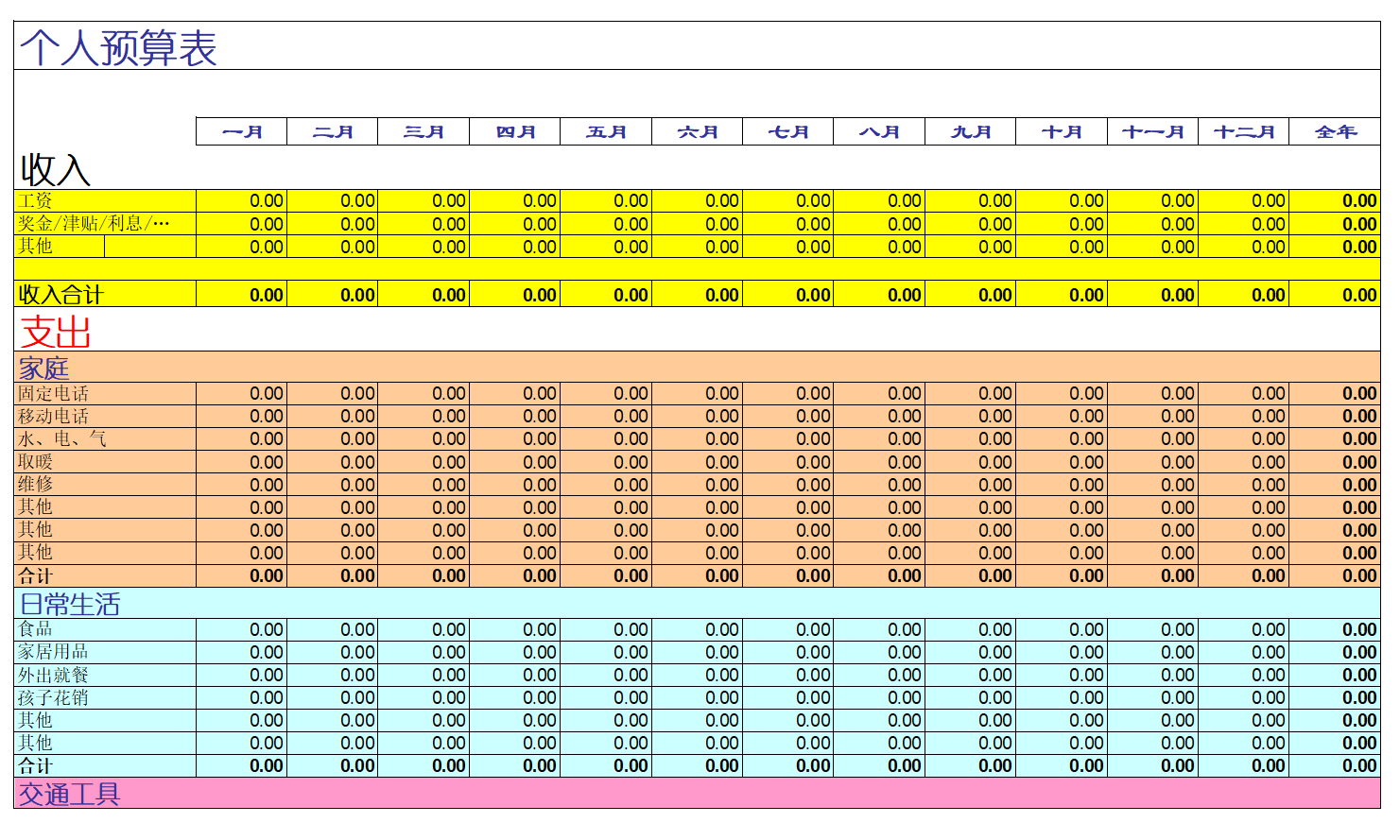This screenshot has width=1400, height=840.
Task: Select the 全年 column header
Action: pyautogui.click(x=1335, y=131)
